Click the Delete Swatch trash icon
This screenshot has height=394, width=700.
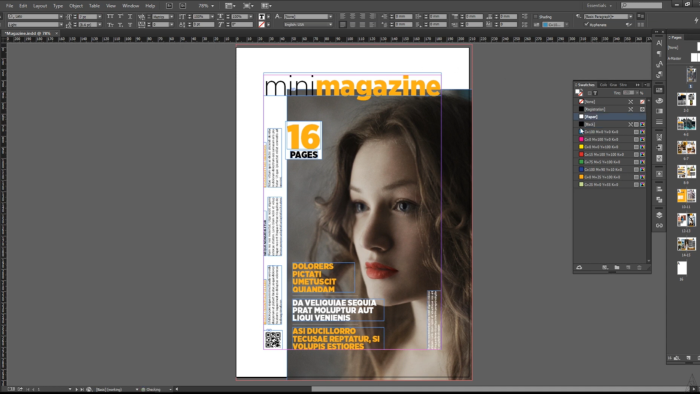(639, 267)
